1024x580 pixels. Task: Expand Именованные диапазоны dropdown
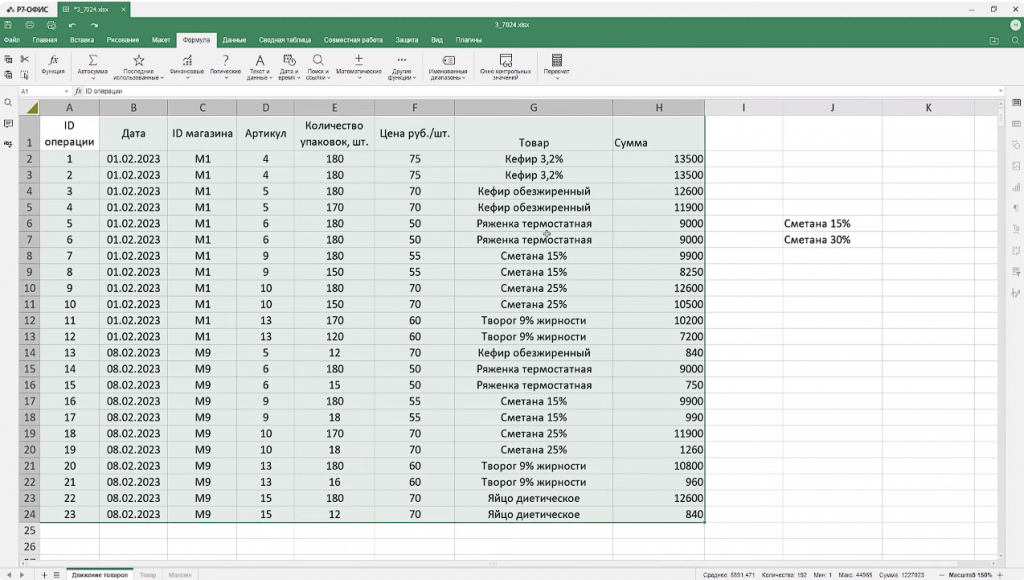click(464, 78)
